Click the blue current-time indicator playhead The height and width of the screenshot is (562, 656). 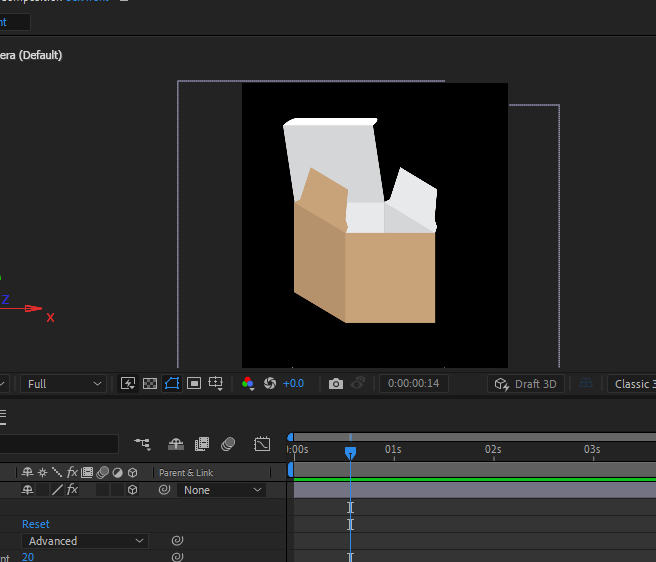click(x=351, y=453)
